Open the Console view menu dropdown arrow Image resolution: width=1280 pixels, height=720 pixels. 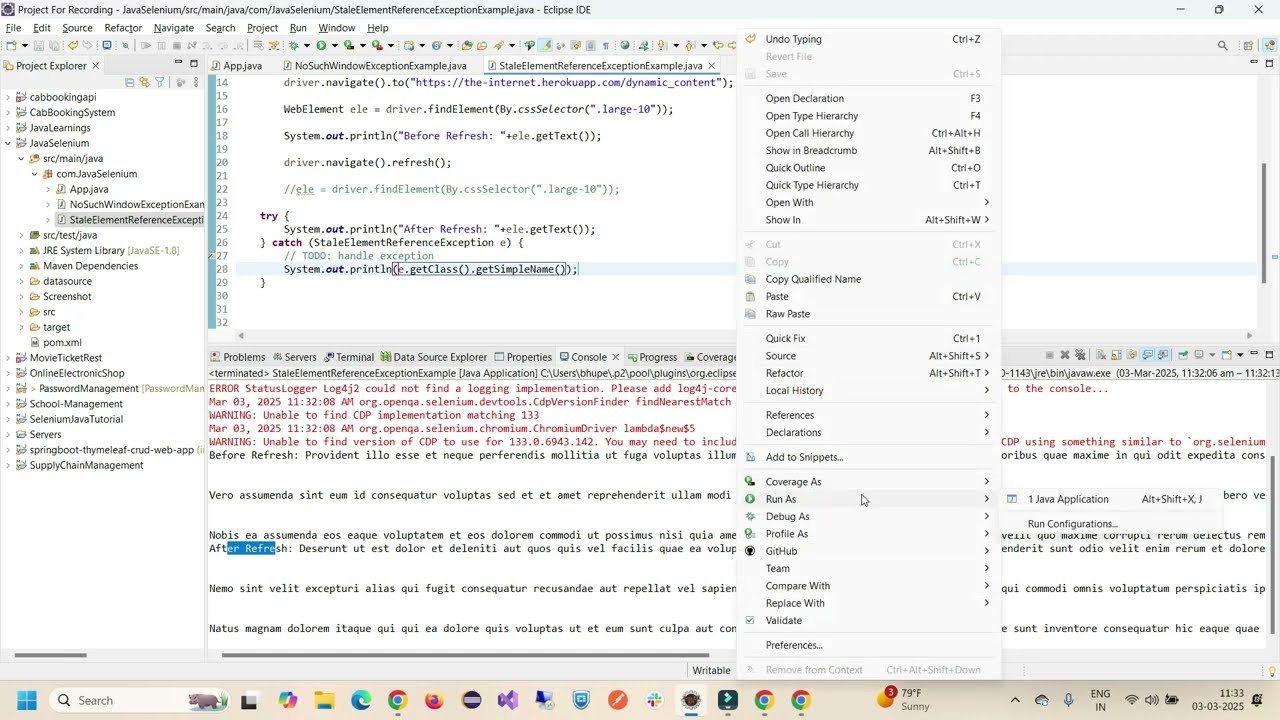click(x=1240, y=355)
